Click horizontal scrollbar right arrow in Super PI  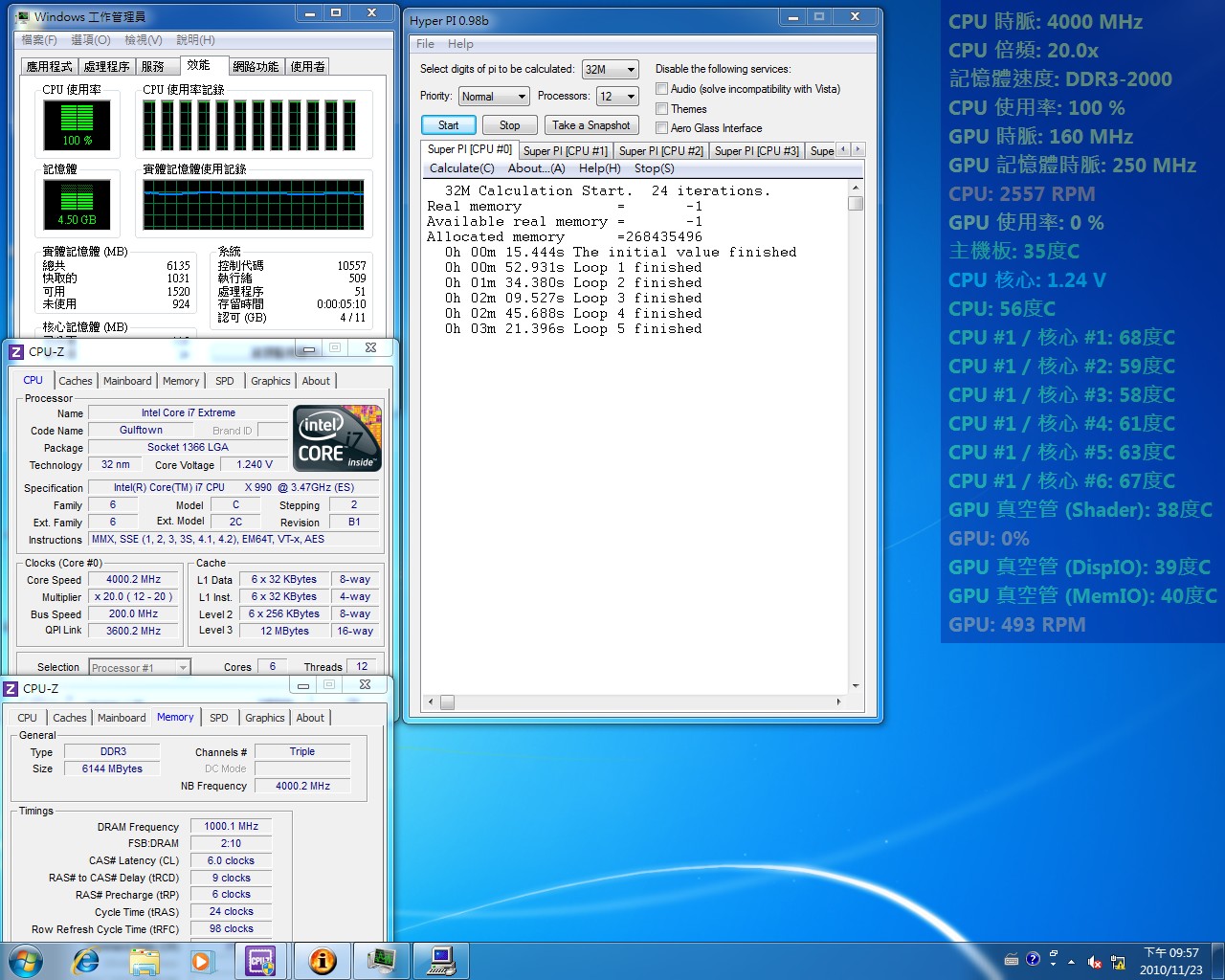839,702
